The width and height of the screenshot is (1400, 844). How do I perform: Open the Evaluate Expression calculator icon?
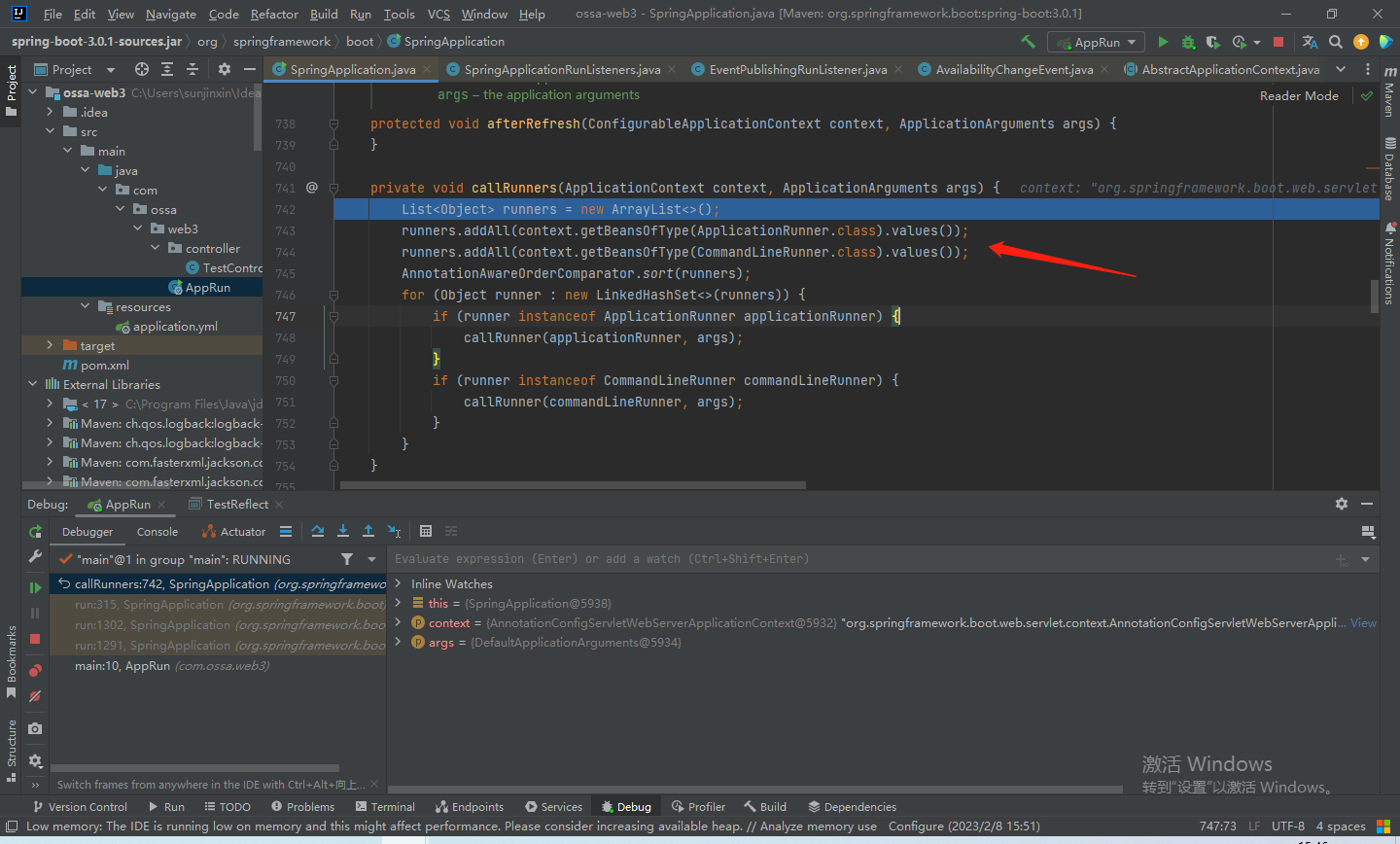click(x=426, y=531)
